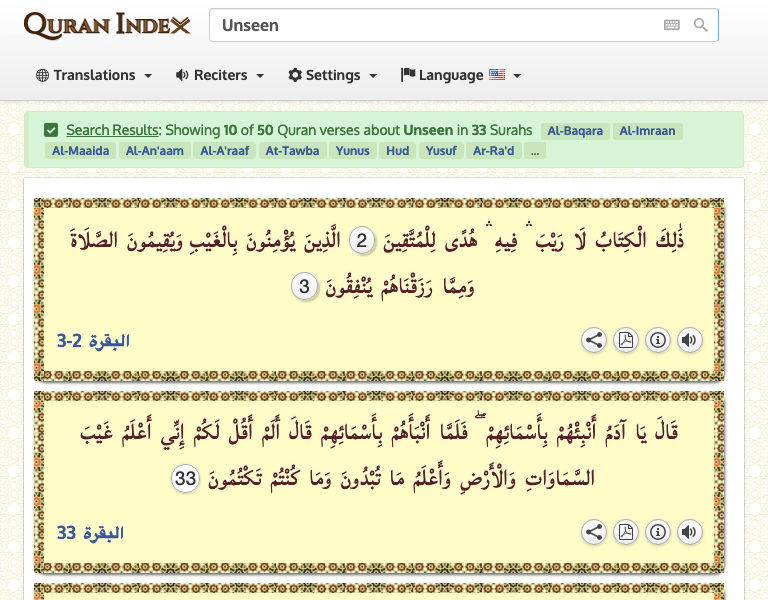The height and width of the screenshot is (600, 768).
Task: Filter results by Yunus surah tag
Action: [x=353, y=151]
